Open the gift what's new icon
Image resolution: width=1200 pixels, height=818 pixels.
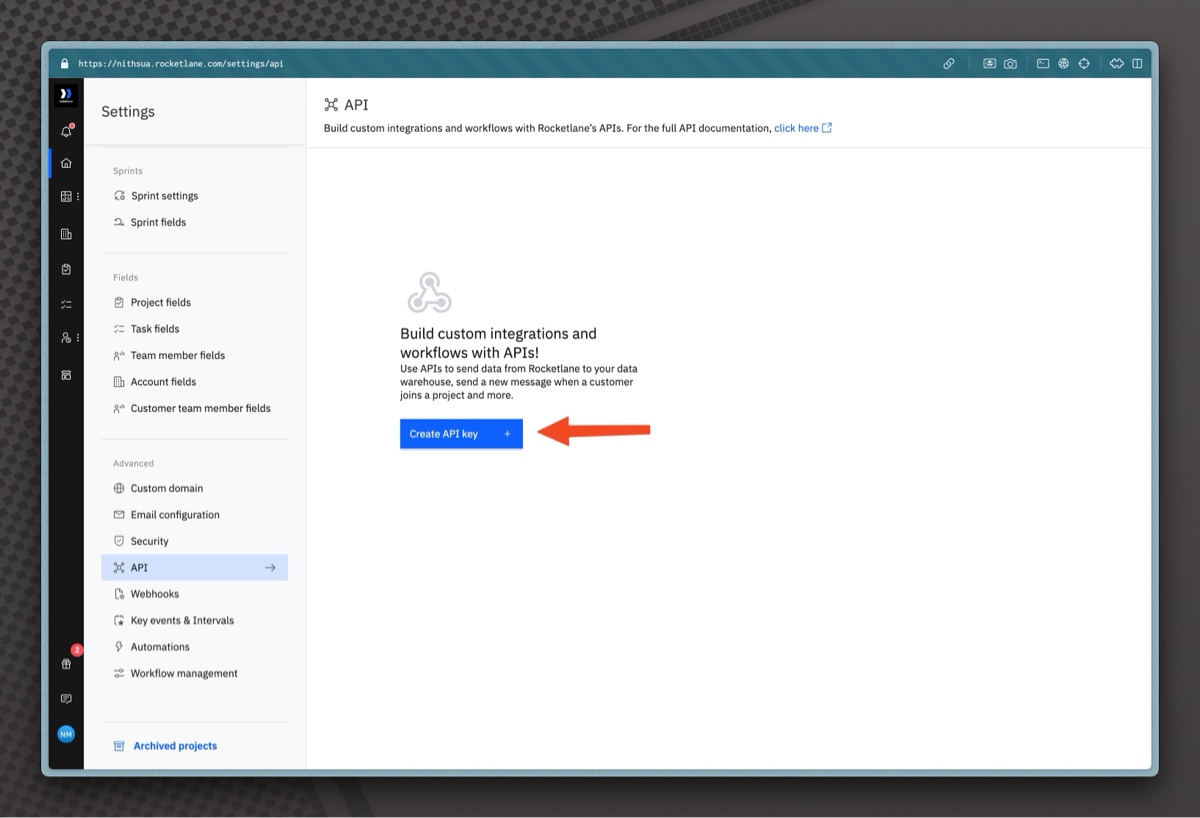point(66,664)
